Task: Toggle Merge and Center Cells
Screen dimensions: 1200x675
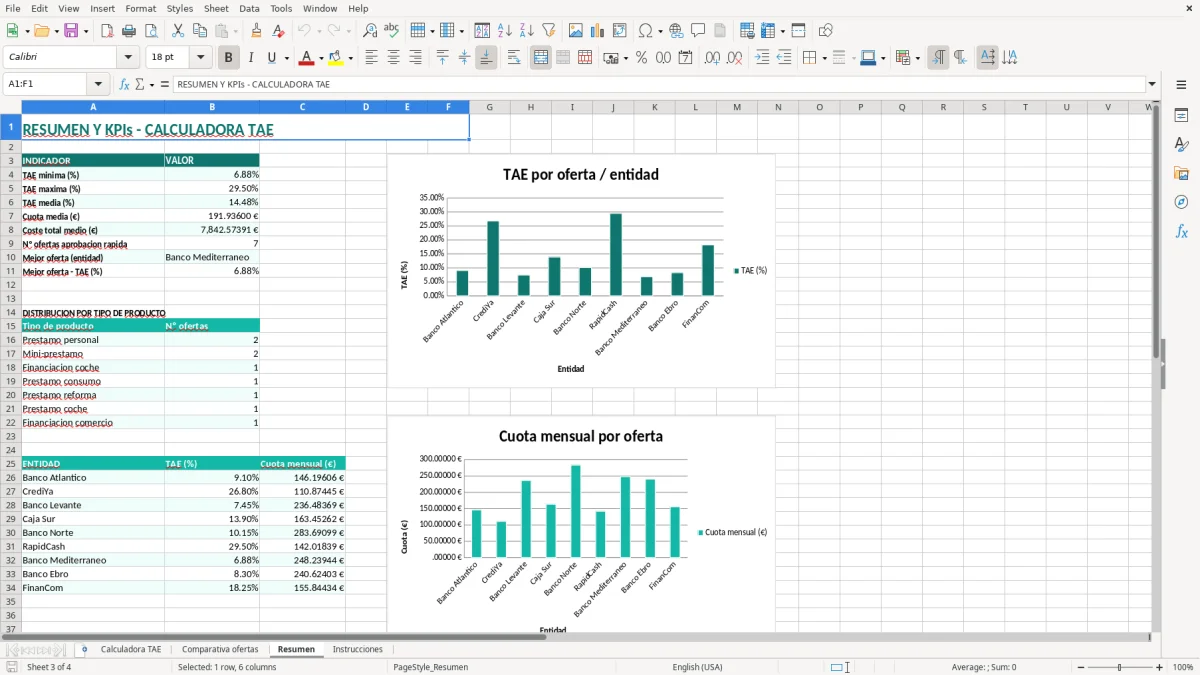Action: tap(541, 58)
